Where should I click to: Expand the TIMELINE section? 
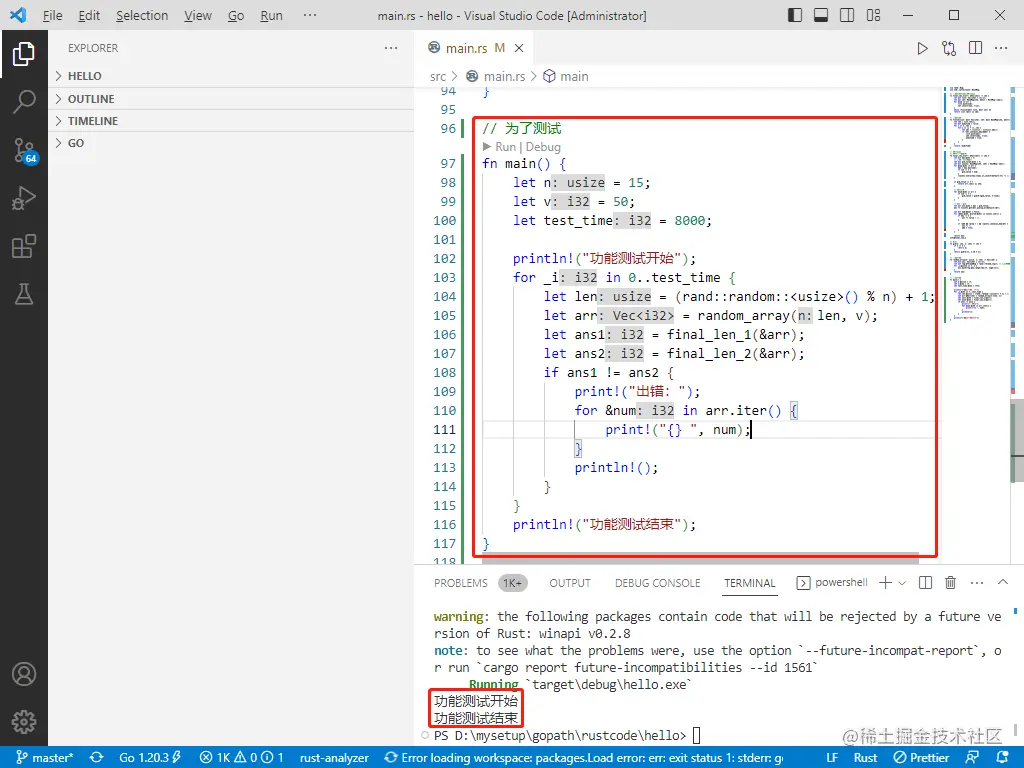[231, 121]
